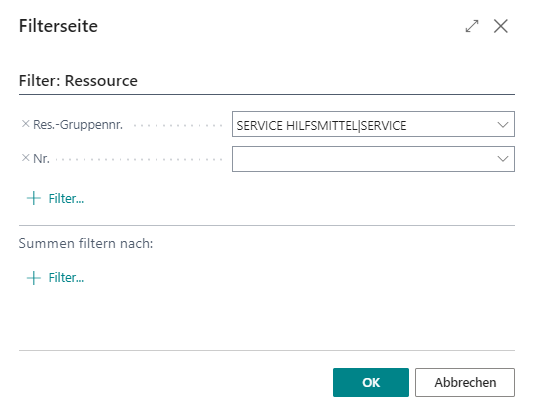Open the Res.-Gruppennr. dropdown chevron
The height and width of the screenshot is (414, 535).
pyautogui.click(x=503, y=125)
